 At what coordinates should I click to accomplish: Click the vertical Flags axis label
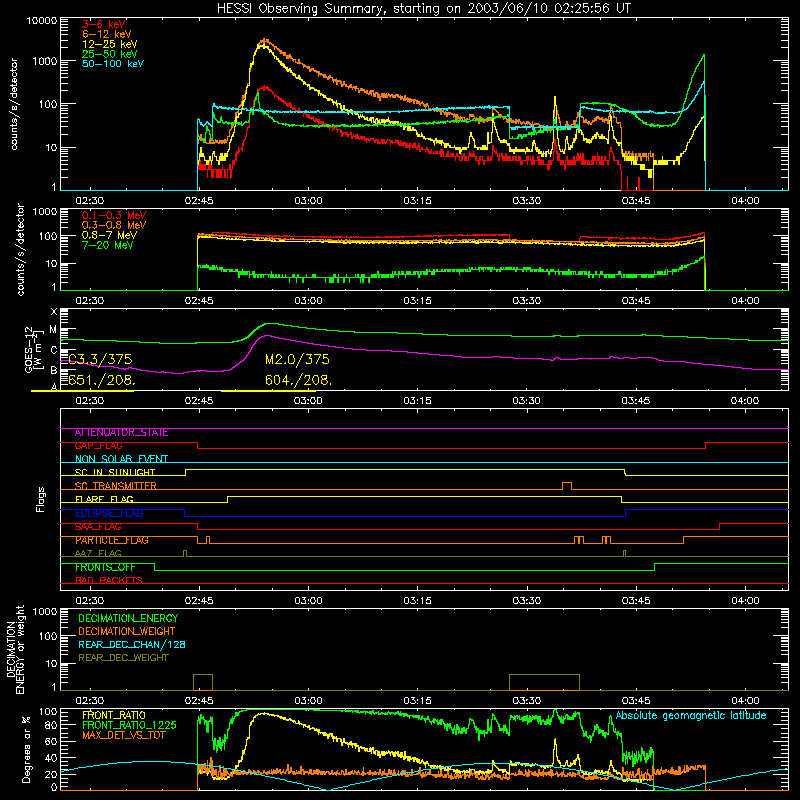[40, 499]
